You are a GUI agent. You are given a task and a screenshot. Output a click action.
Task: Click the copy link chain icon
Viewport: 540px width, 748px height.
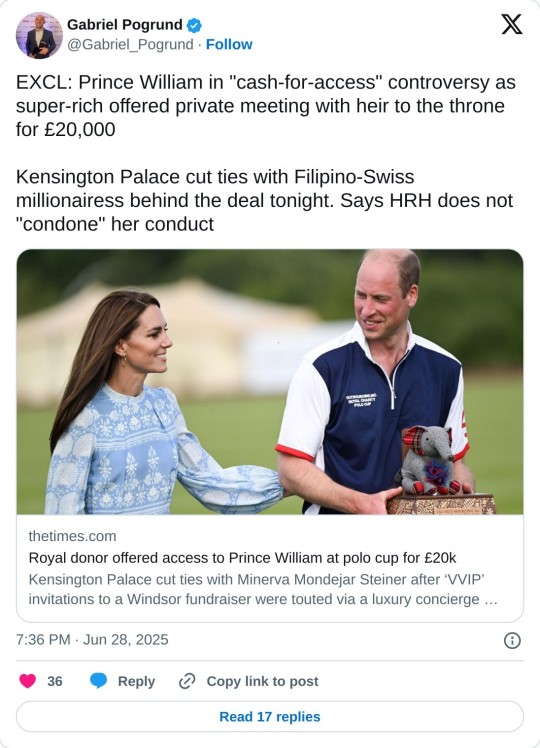tap(187, 681)
